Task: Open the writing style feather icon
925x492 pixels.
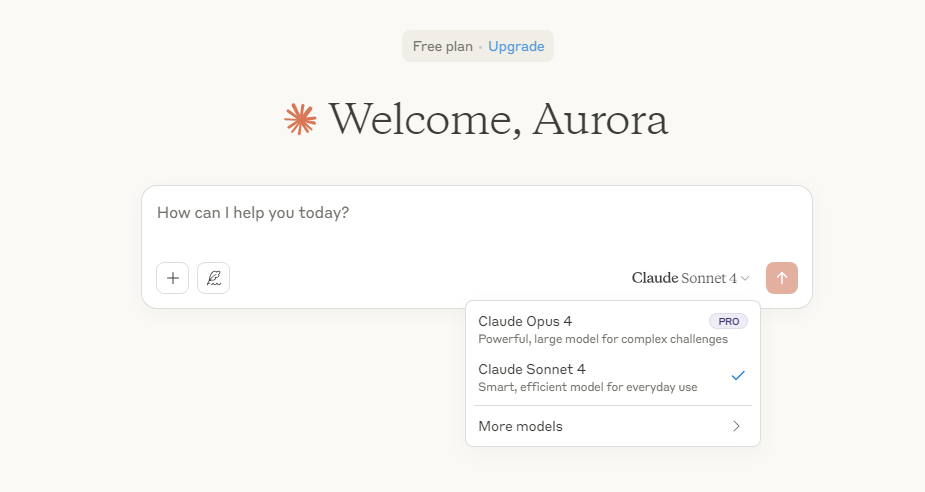Action: coord(214,278)
